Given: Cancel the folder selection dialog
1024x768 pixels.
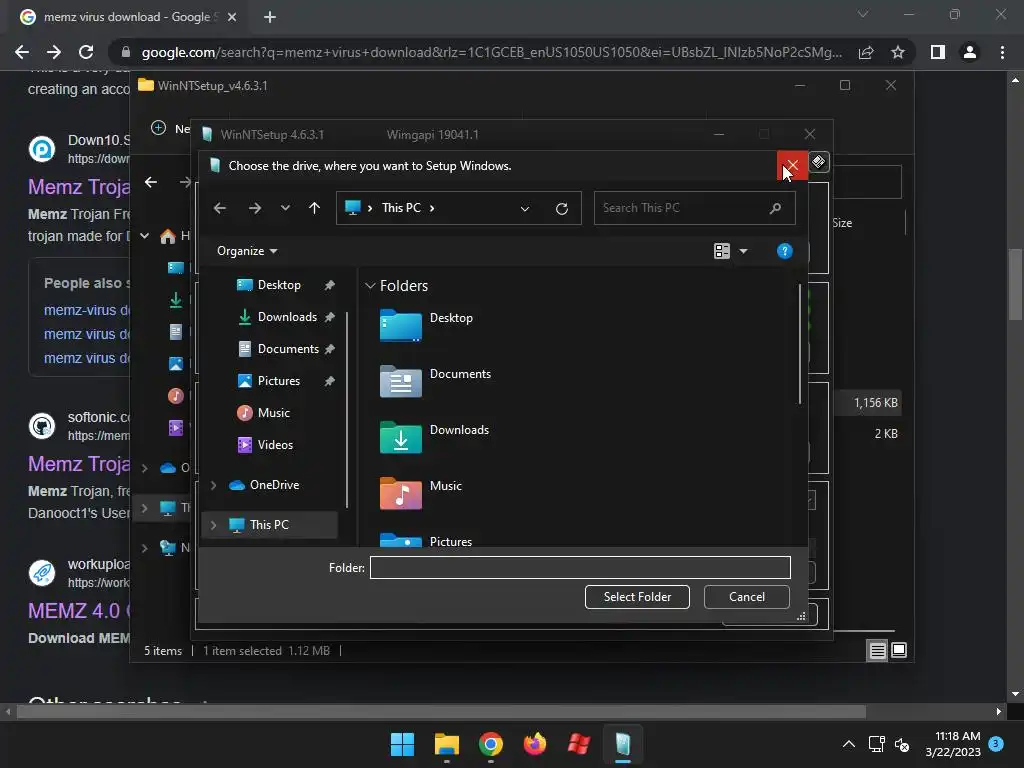Looking at the screenshot, I should (746, 597).
